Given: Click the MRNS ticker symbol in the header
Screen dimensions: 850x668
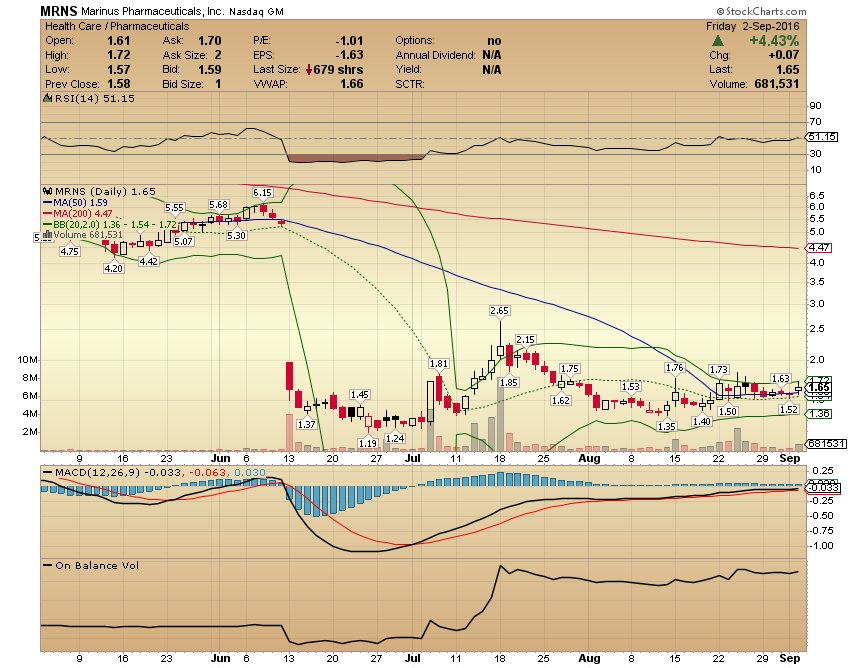Looking at the screenshot, I should 59,11.
